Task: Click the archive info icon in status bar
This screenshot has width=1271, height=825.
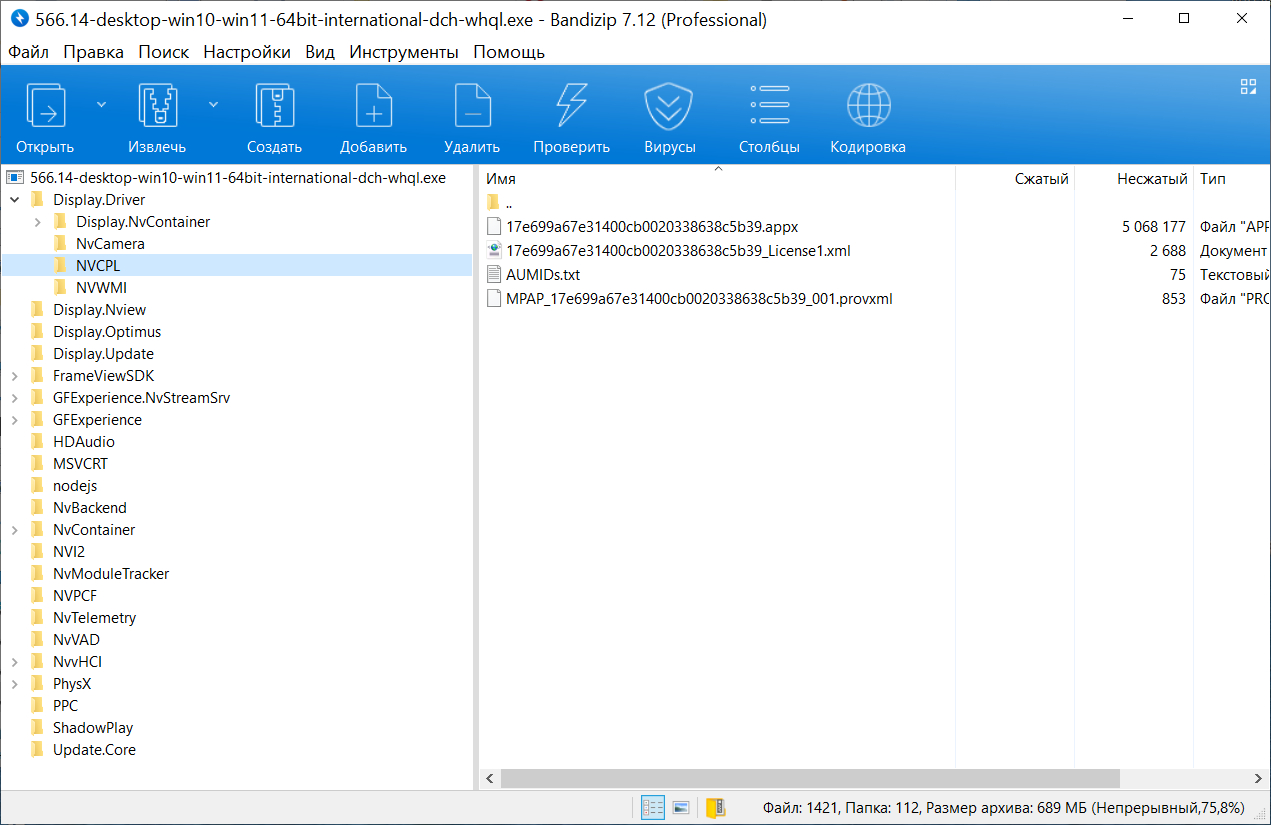Action: coord(715,807)
